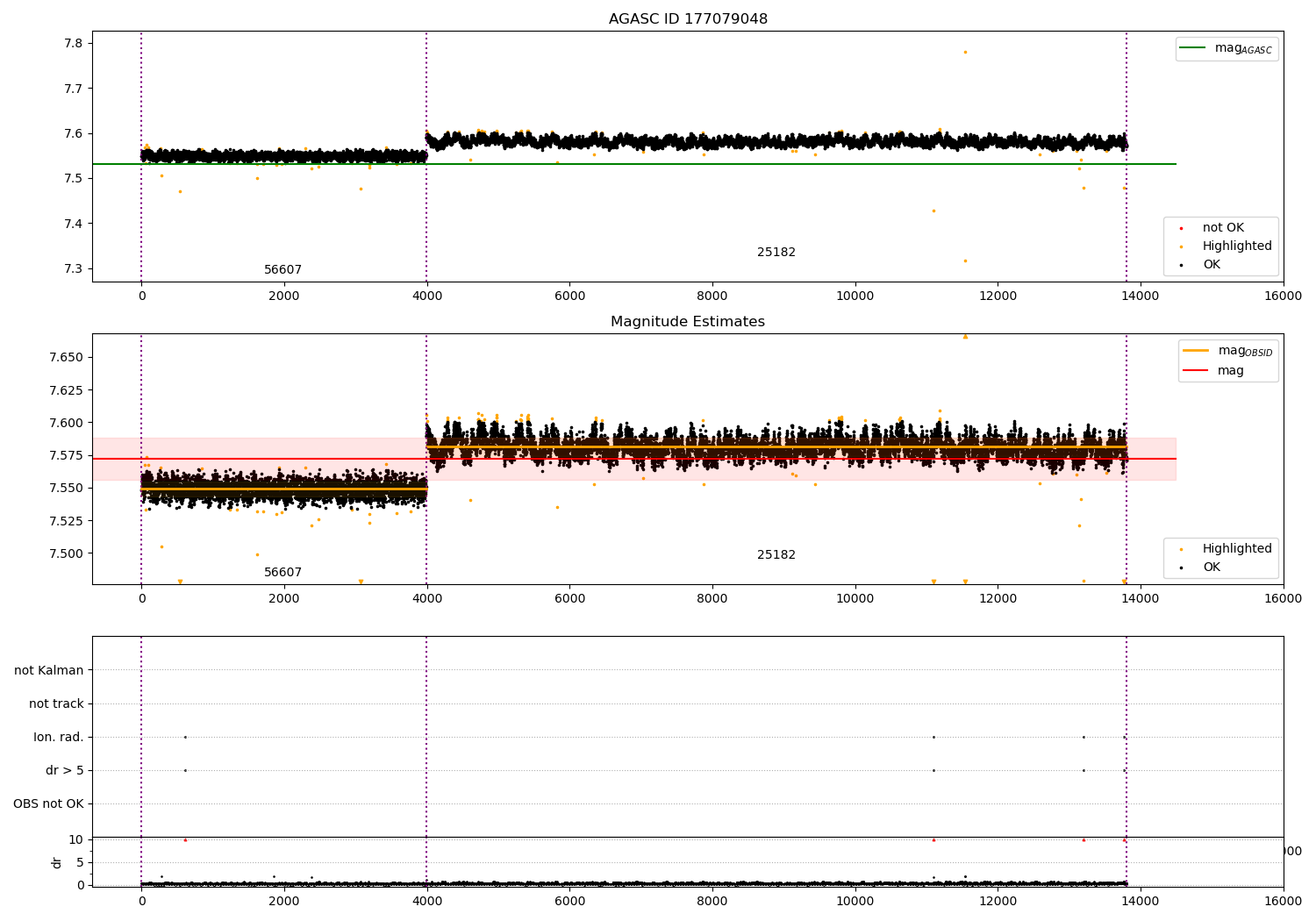Click 'OK' in the top plot's lower legend
1316x921 pixels.
[1200, 265]
